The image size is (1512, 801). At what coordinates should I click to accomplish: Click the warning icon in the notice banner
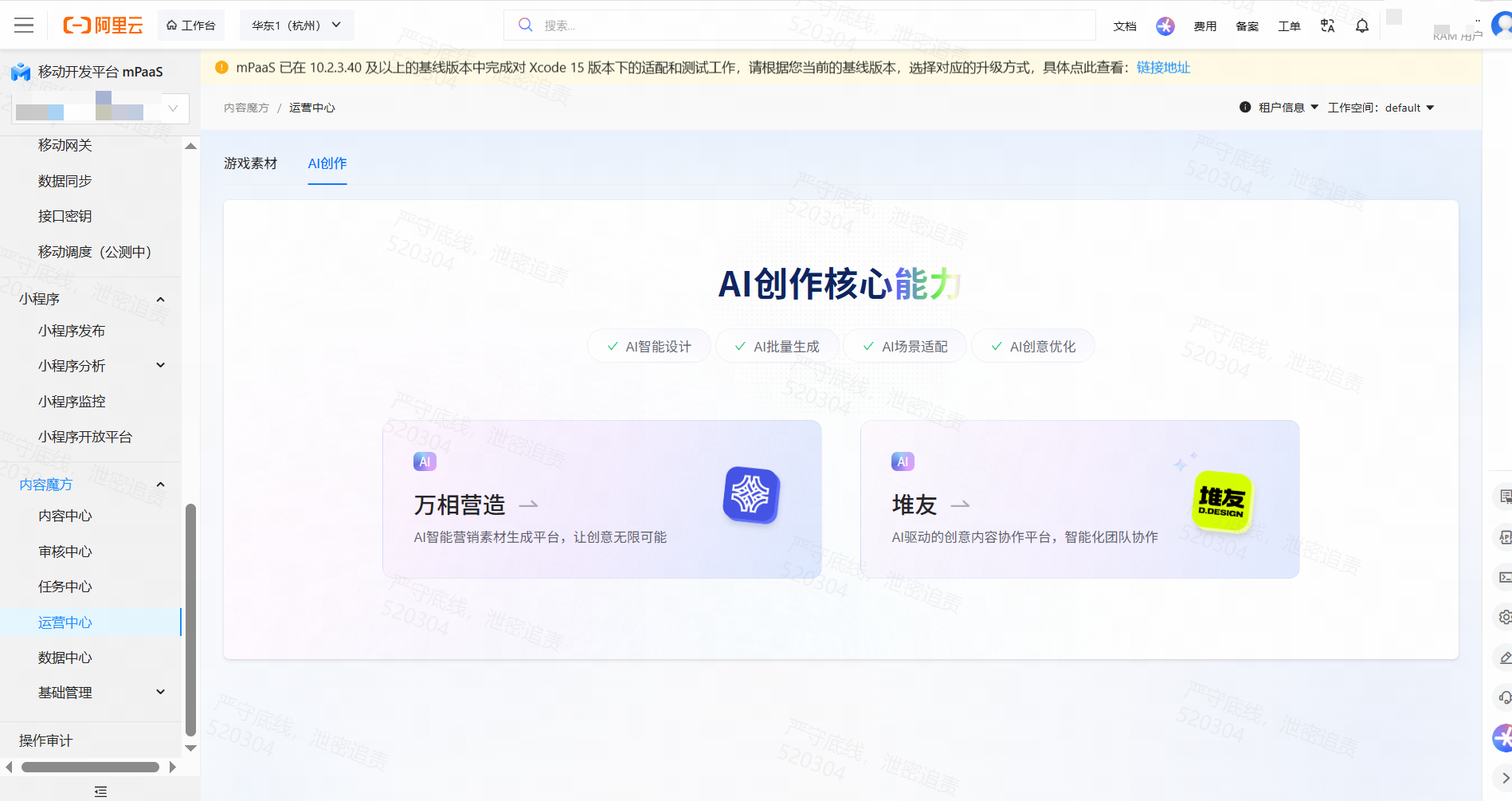pos(221,68)
